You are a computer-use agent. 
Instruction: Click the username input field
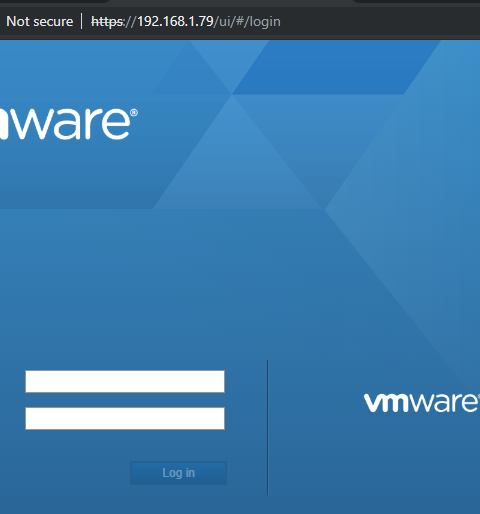pyautogui.click(x=125, y=381)
